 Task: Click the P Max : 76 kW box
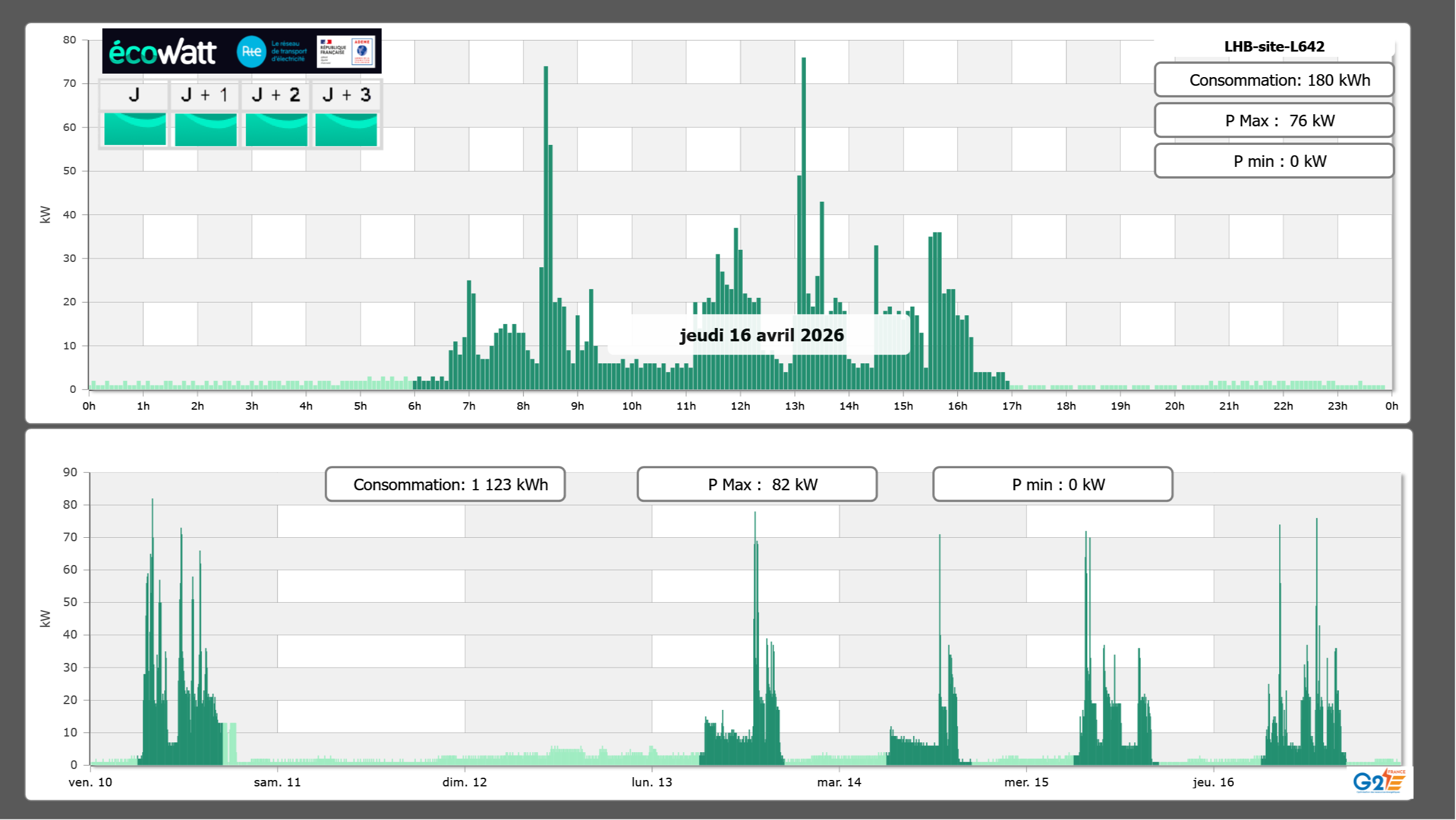[1273, 121]
